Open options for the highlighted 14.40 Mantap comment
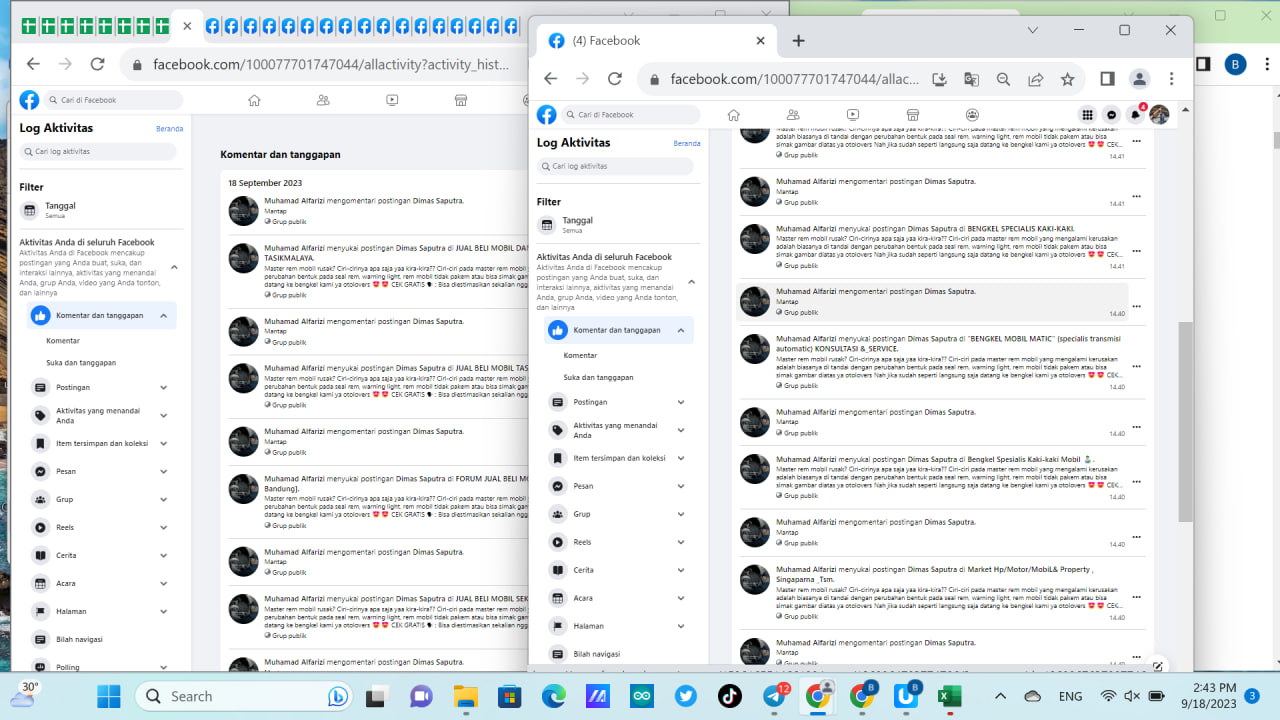Image resolution: width=1280 pixels, height=720 pixels. pos(1136,307)
